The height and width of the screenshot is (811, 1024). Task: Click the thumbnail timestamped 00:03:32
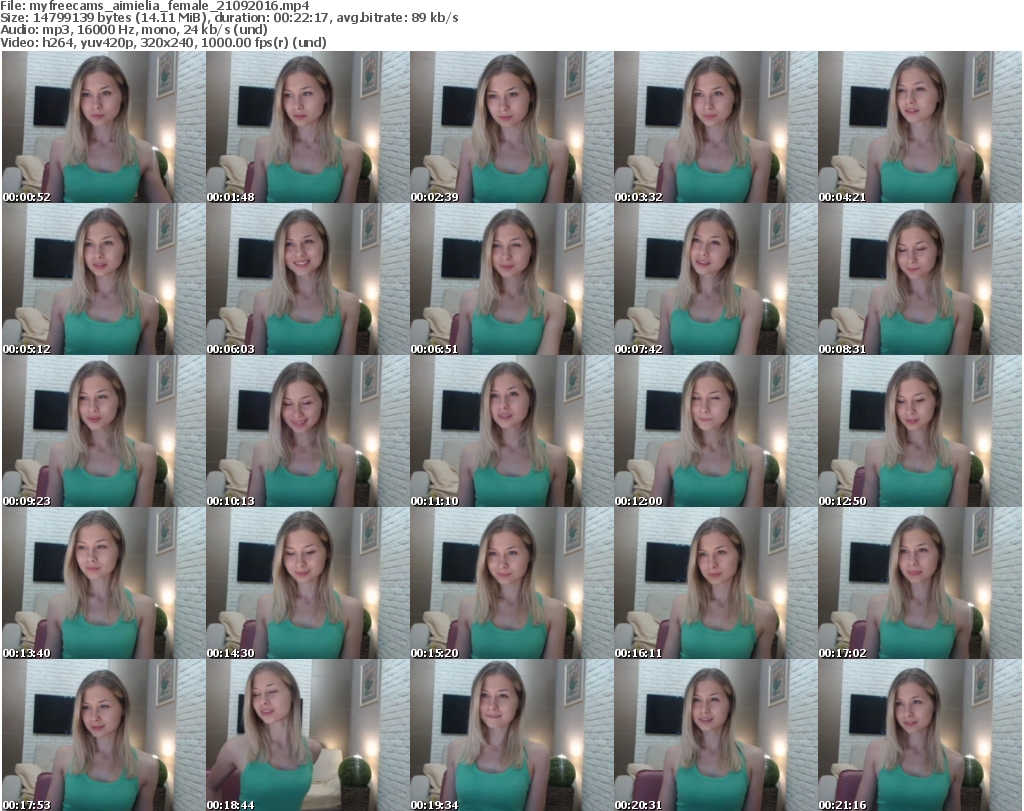click(x=716, y=127)
